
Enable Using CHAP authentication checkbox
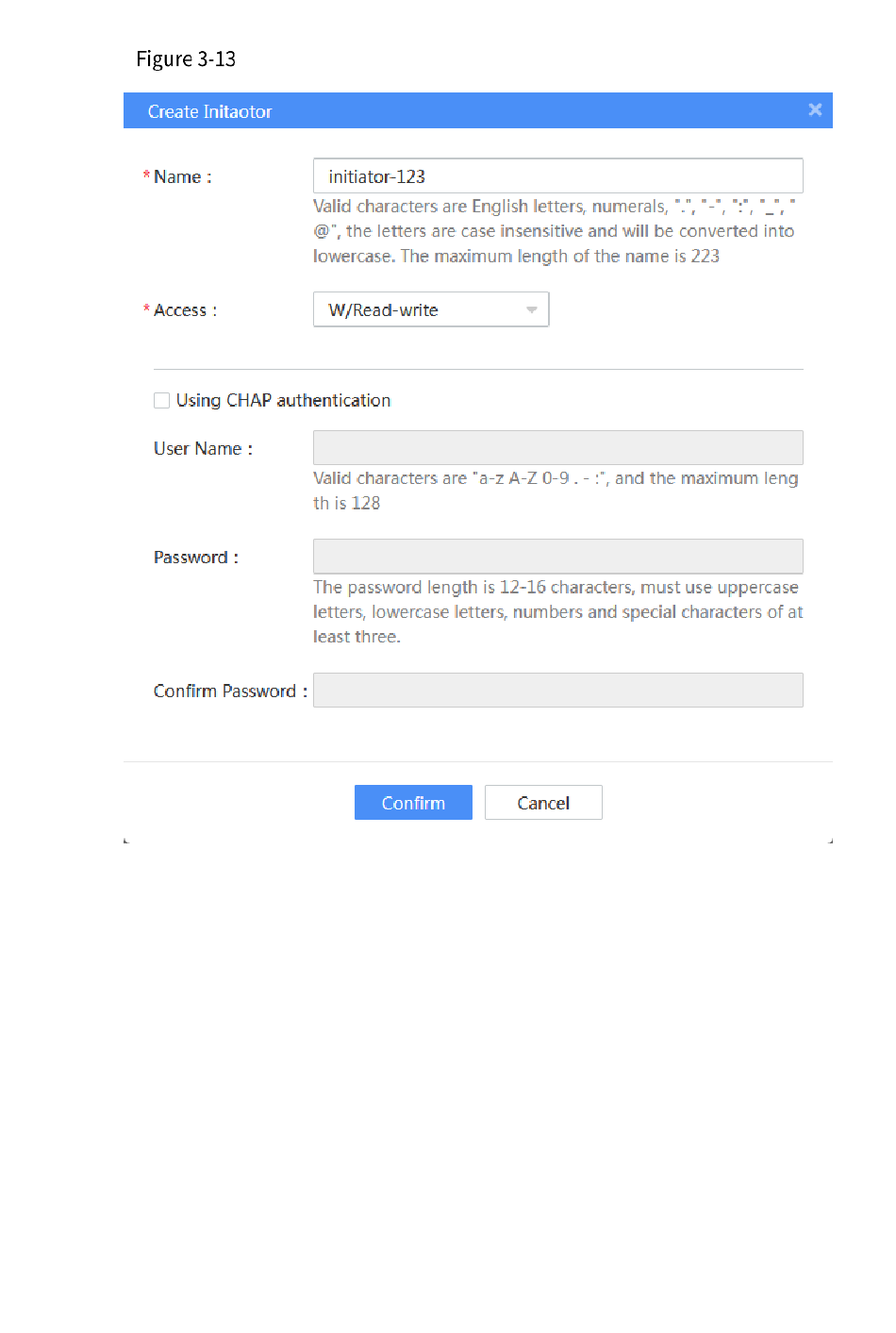[162, 401]
